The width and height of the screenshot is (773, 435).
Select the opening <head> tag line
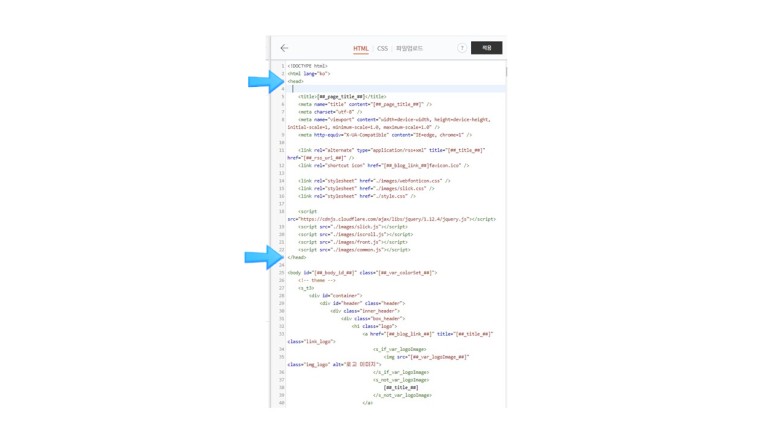coord(296,81)
